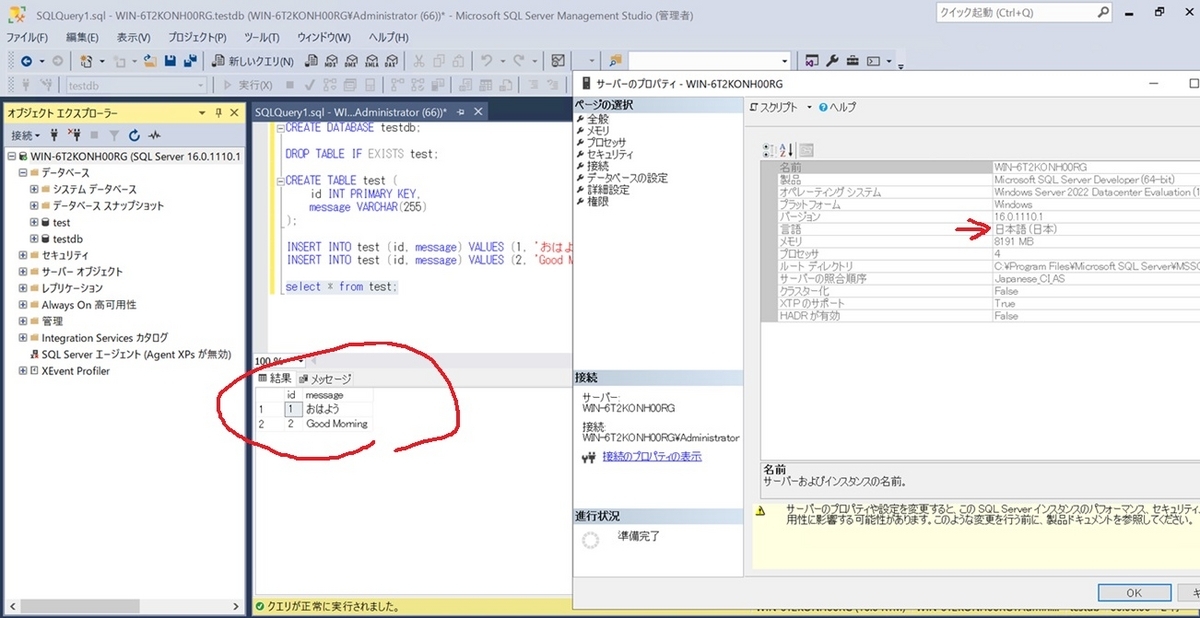The height and width of the screenshot is (618, 1200).
Task: Click the Open File folder icon
Action: click(150, 61)
